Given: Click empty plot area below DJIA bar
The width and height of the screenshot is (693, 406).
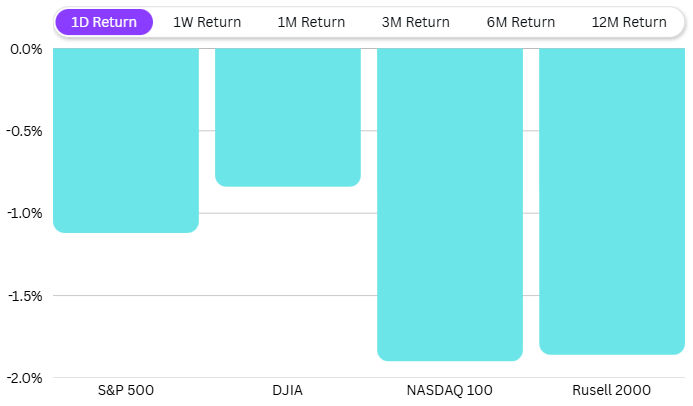Looking at the screenshot, I should click(288, 280).
